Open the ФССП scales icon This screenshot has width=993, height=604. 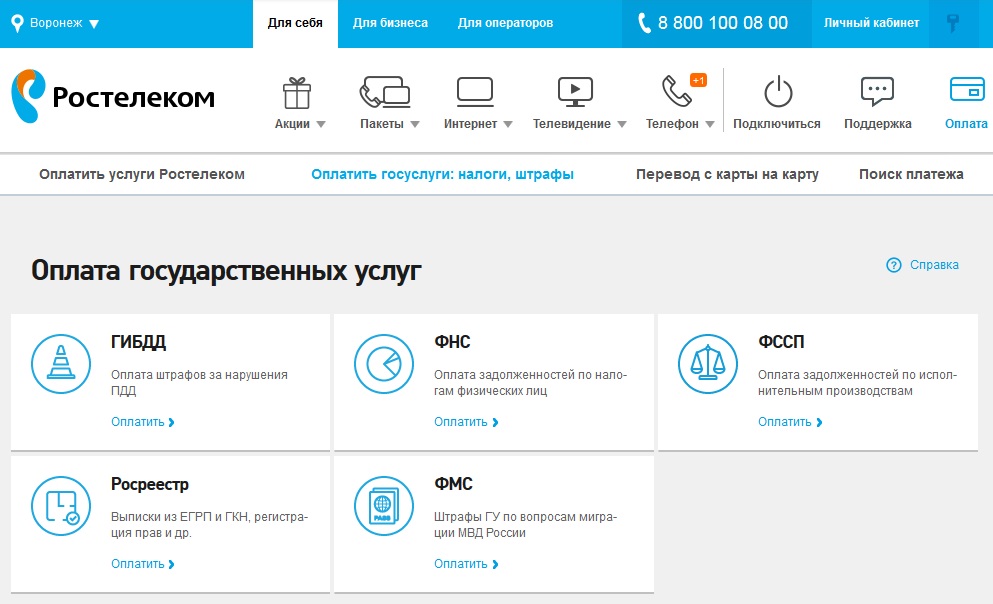click(707, 363)
